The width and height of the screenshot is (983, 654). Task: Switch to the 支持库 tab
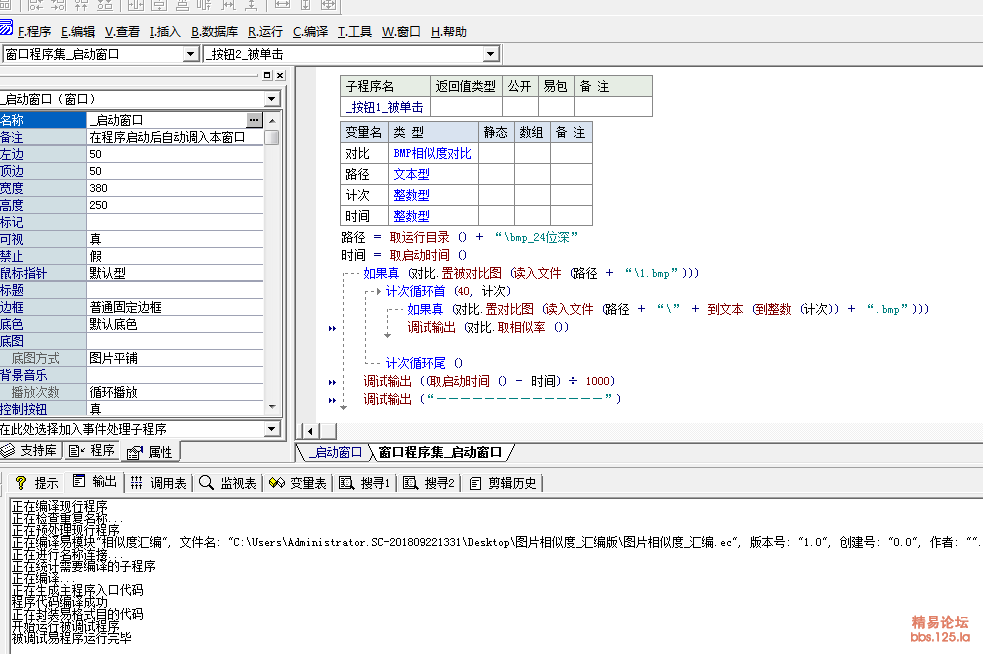pyautogui.click(x=29, y=450)
